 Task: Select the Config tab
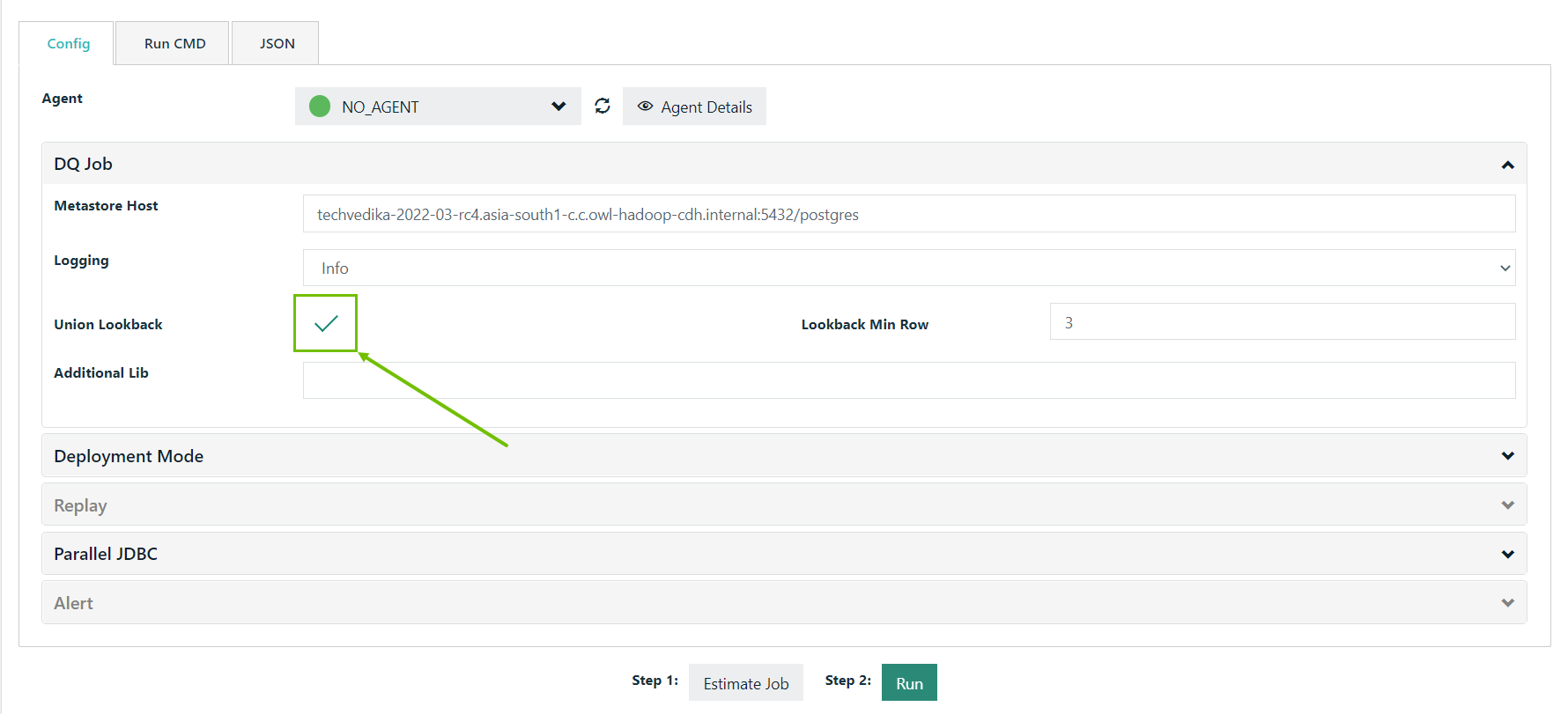coord(69,44)
